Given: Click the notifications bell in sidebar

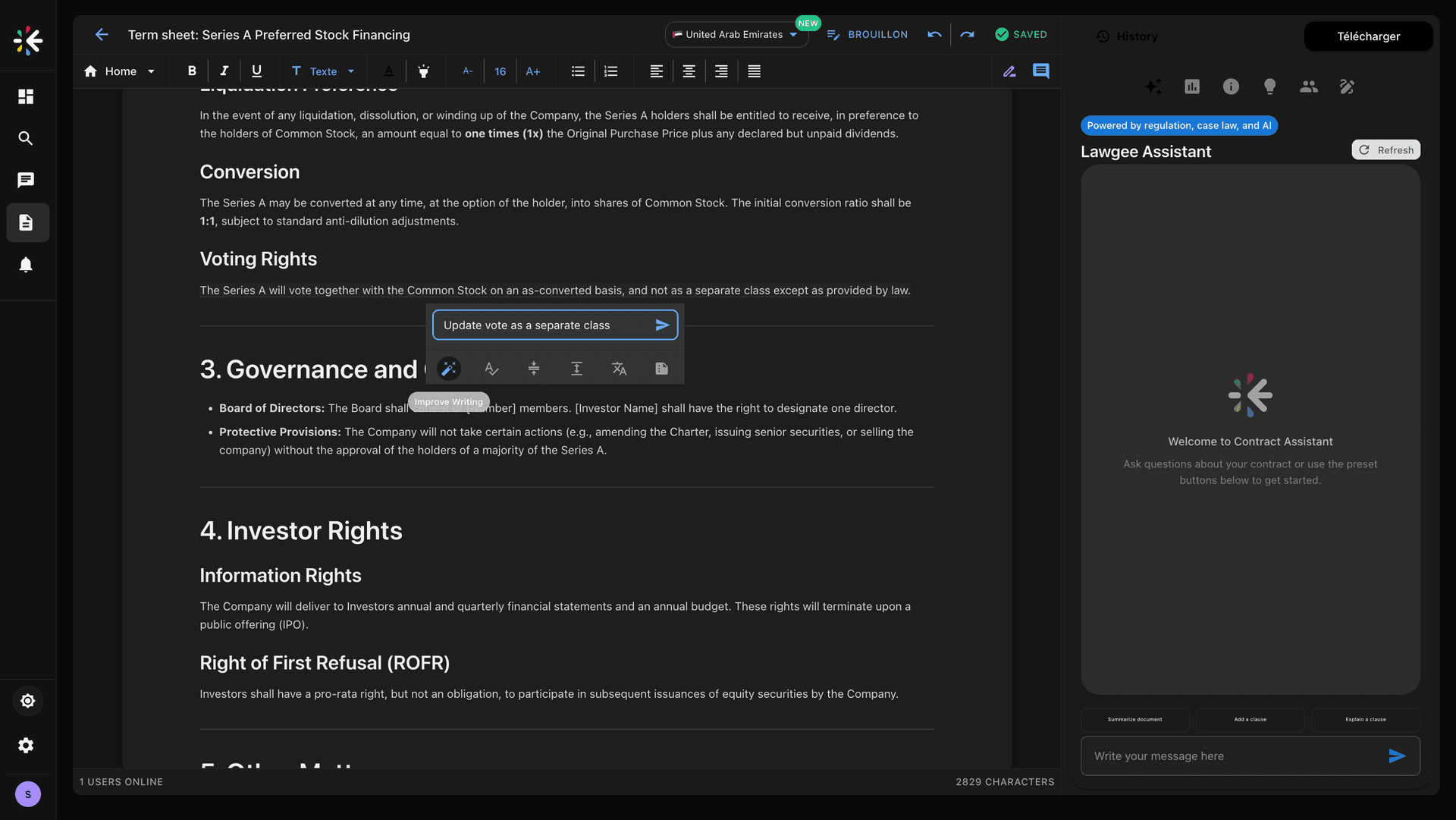Looking at the screenshot, I should tap(26, 265).
